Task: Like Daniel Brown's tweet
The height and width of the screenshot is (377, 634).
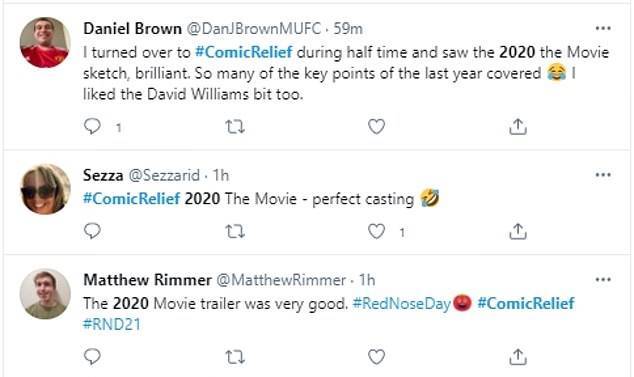Action: tap(376, 127)
